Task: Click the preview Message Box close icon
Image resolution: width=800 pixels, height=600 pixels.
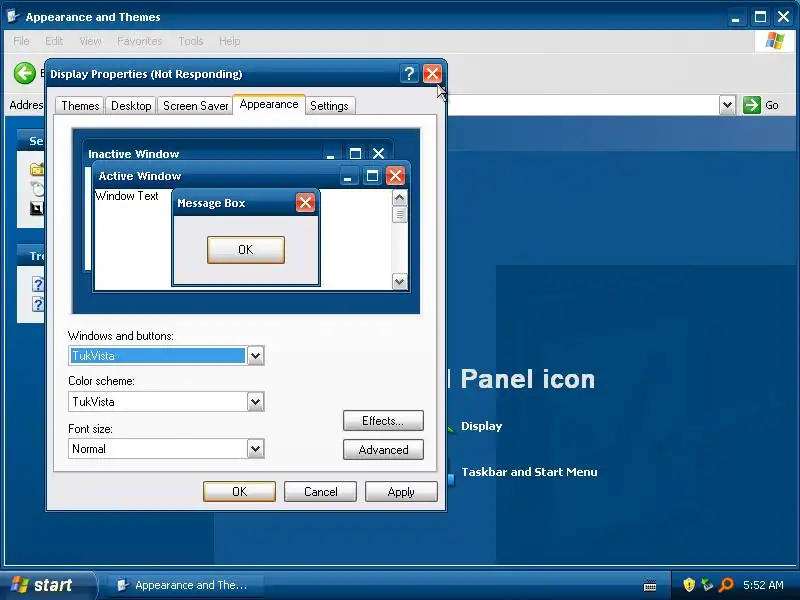Action: click(x=305, y=203)
